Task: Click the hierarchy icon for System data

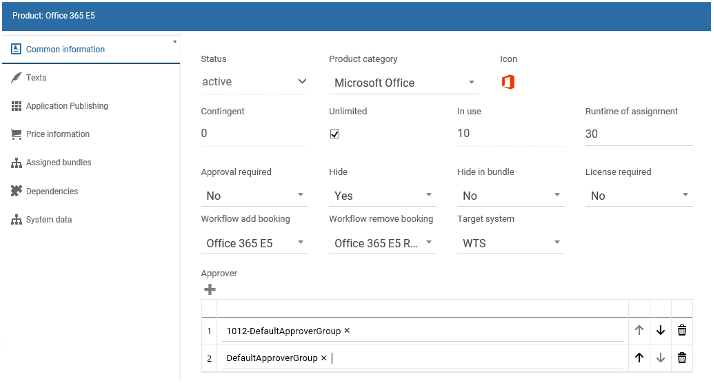Action: pos(16,220)
